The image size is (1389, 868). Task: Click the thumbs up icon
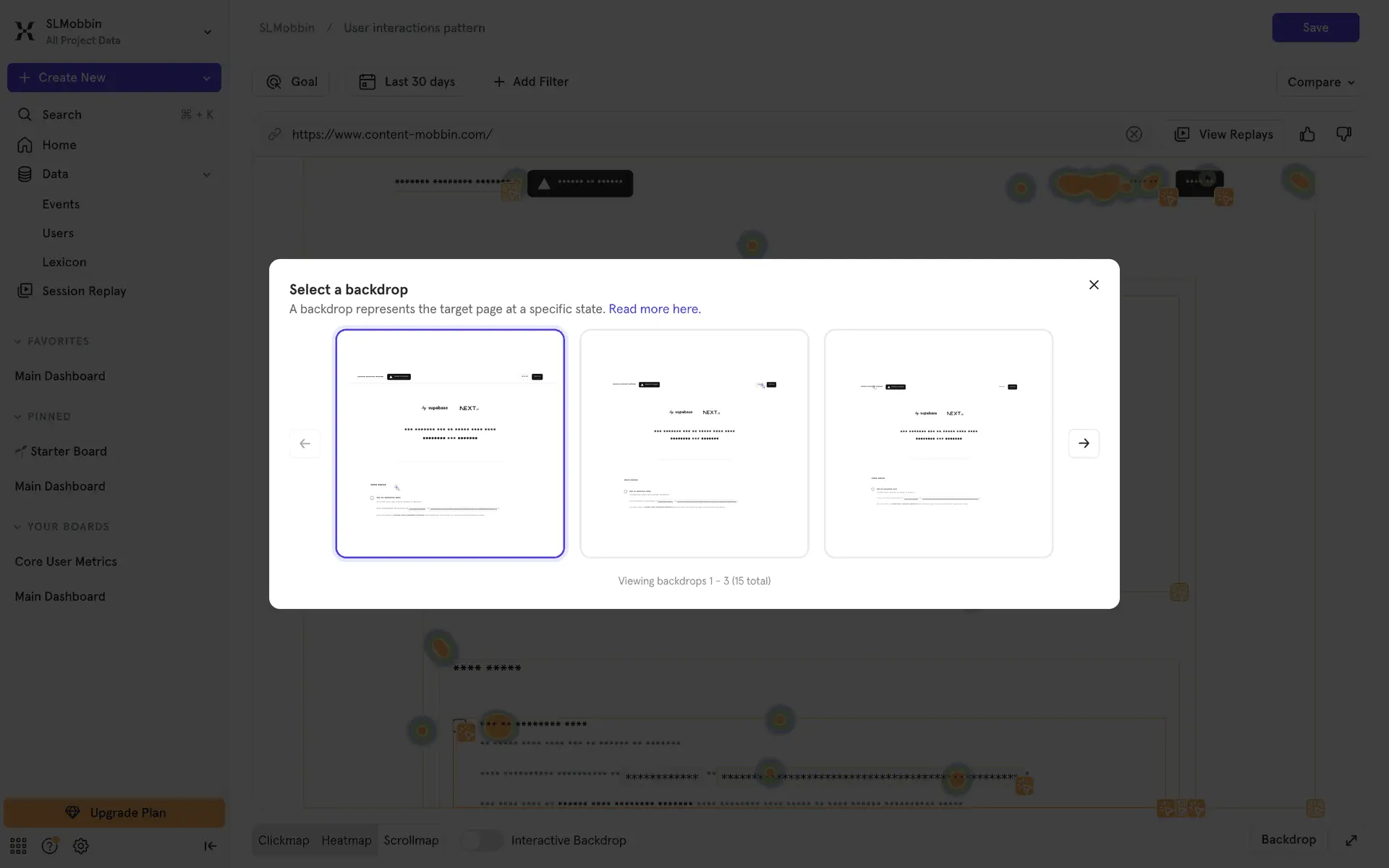pyautogui.click(x=1307, y=135)
